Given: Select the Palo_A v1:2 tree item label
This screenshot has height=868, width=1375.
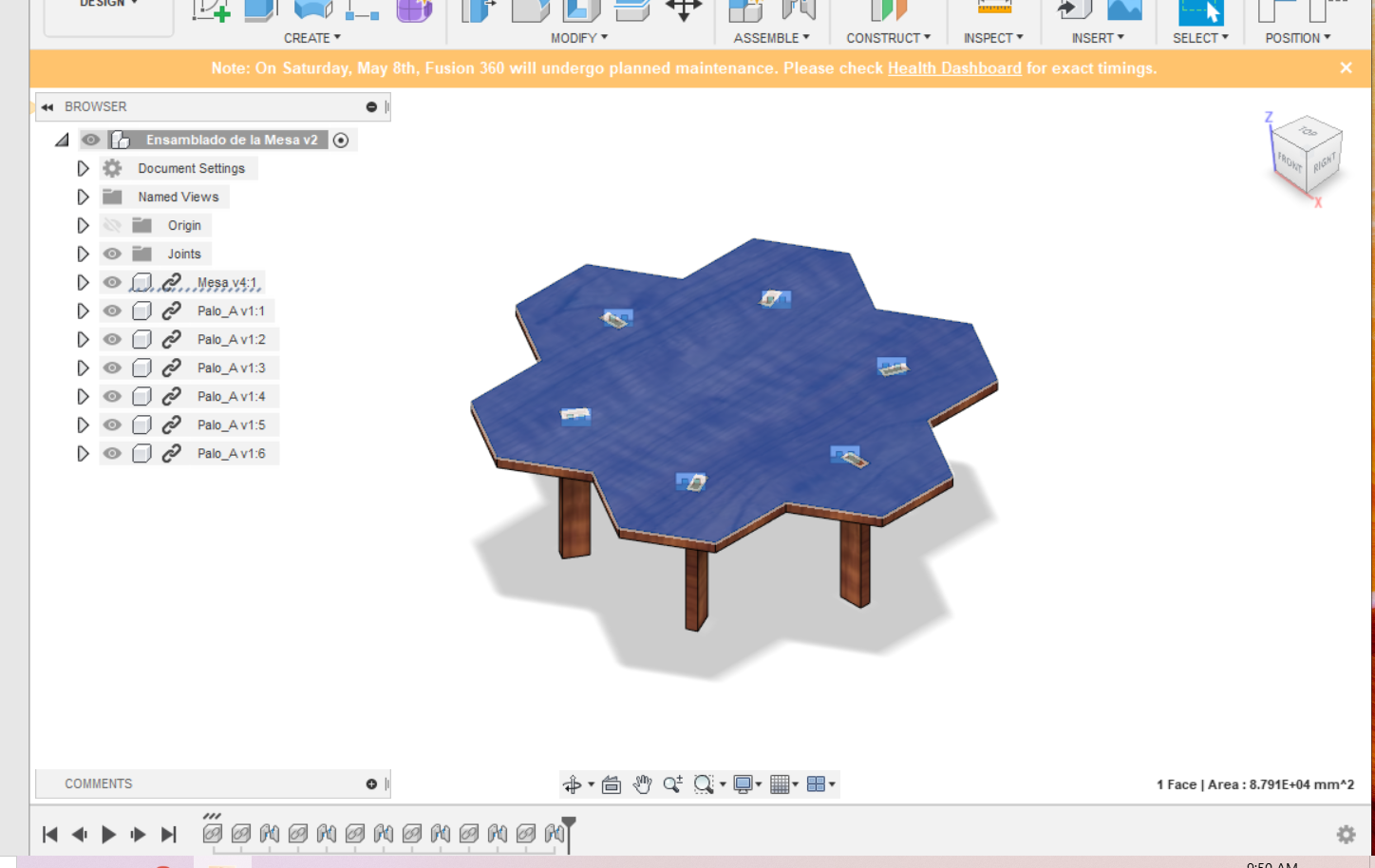Looking at the screenshot, I should (232, 339).
